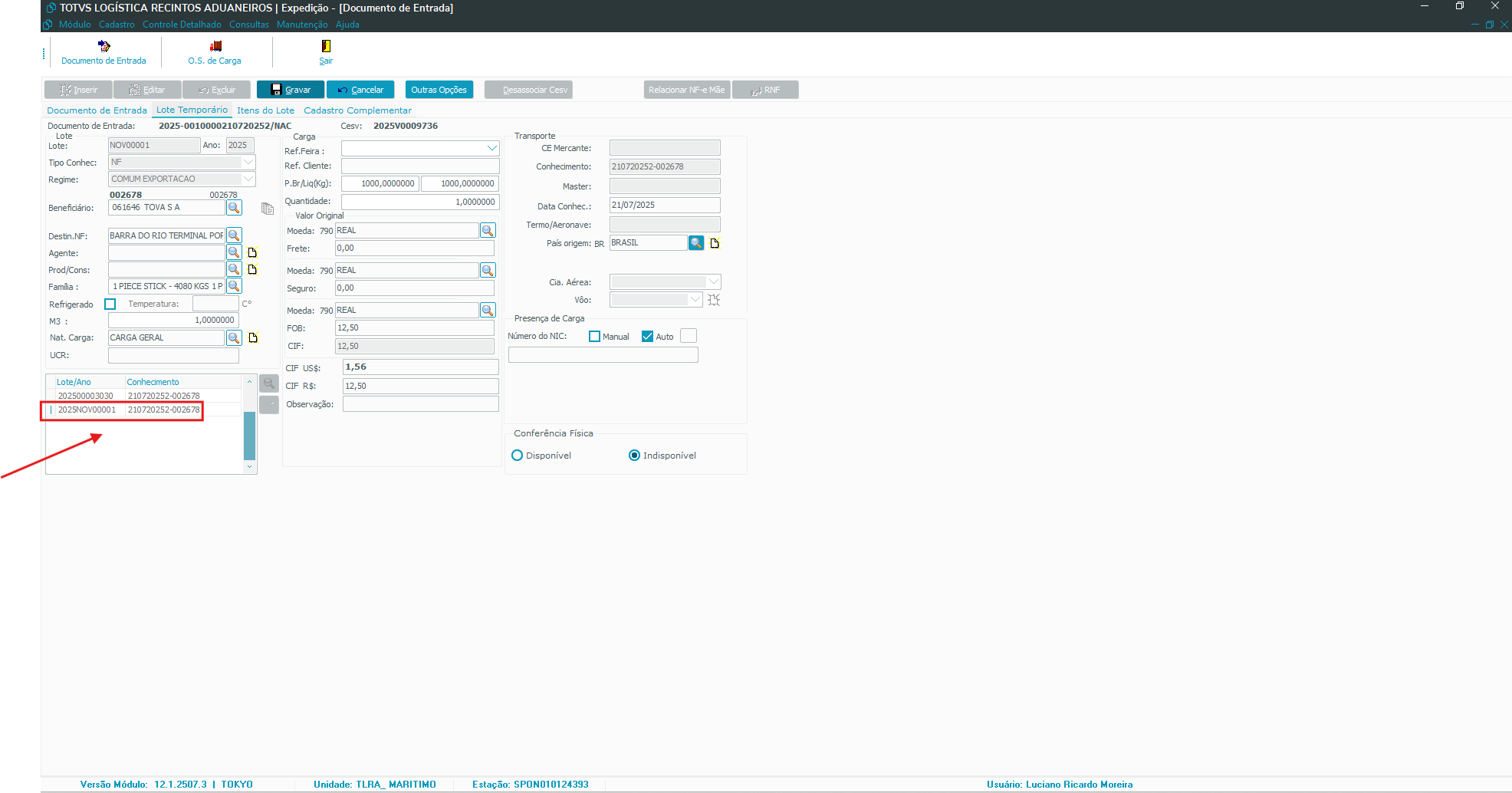Click new document icon beside Nat. Carga
1512x793 pixels.
[x=253, y=337]
